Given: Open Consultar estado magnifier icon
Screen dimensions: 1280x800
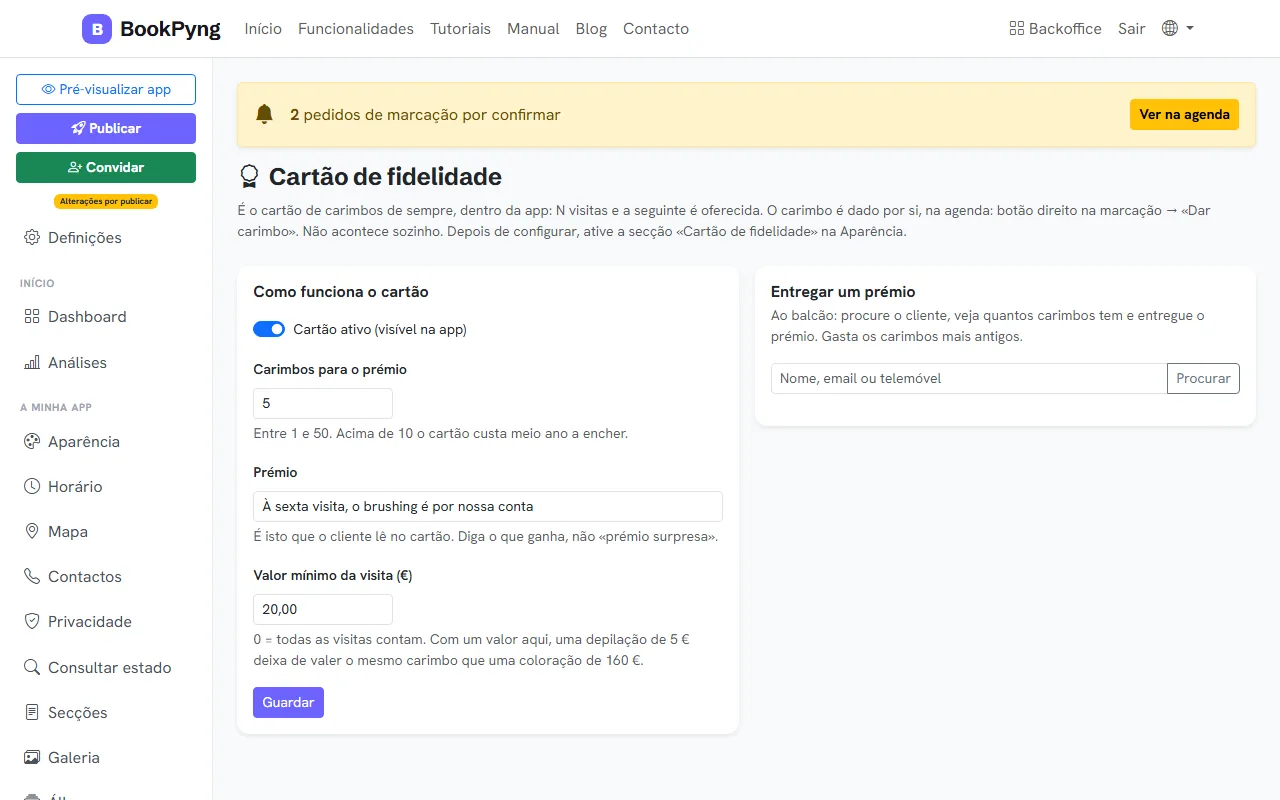Looking at the screenshot, I should (x=32, y=668).
